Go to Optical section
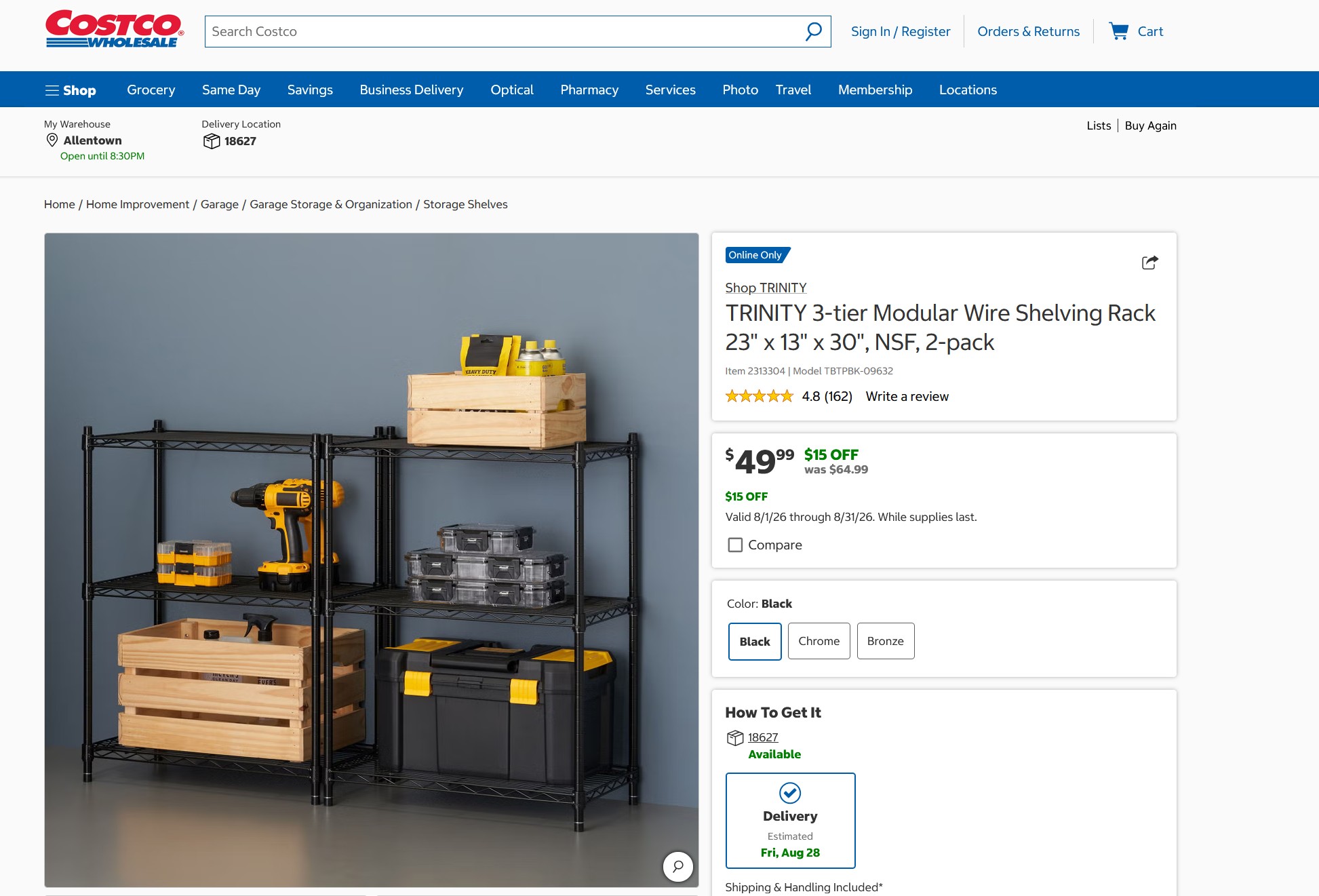 [x=512, y=90]
